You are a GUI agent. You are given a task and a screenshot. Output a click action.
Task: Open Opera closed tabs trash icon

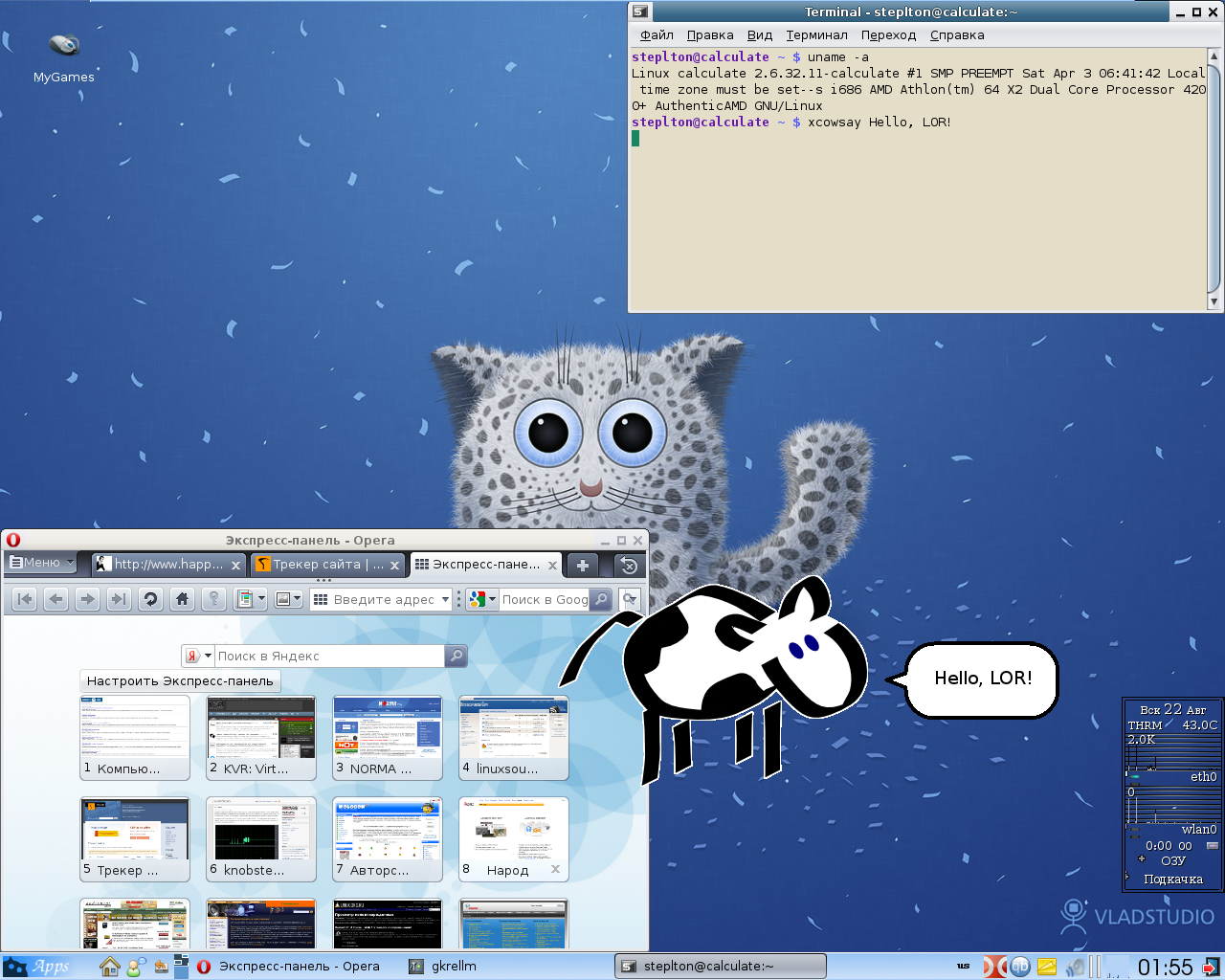pyautogui.click(x=629, y=565)
